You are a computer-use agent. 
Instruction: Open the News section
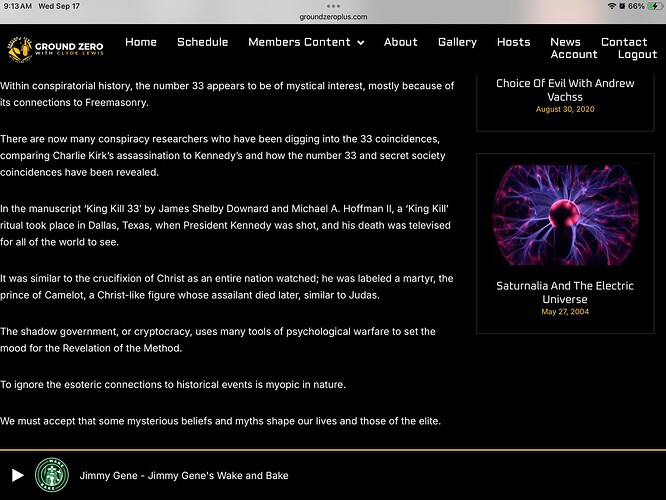pyautogui.click(x=565, y=42)
